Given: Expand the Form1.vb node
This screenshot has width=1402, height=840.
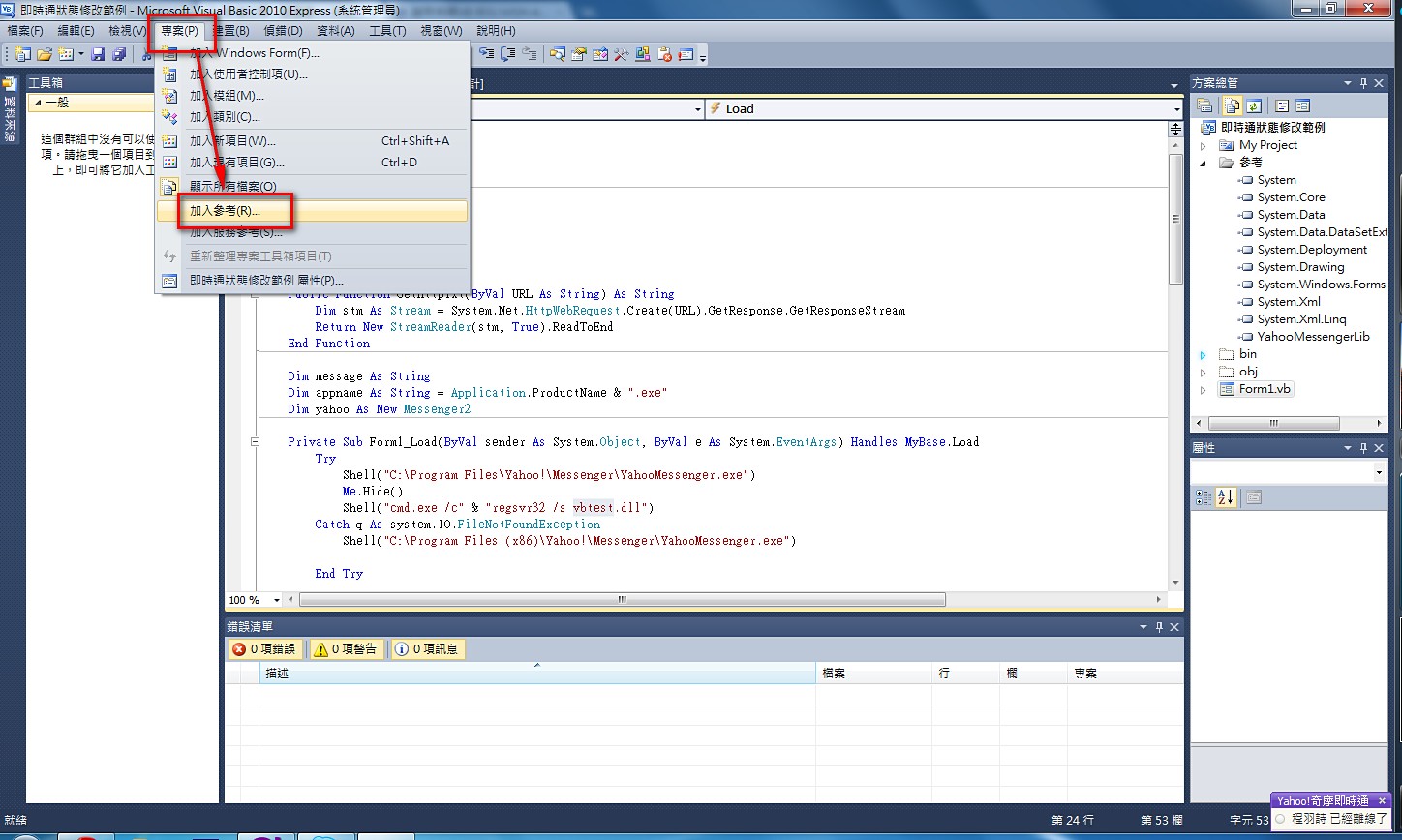Looking at the screenshot, I should 1204,389.
